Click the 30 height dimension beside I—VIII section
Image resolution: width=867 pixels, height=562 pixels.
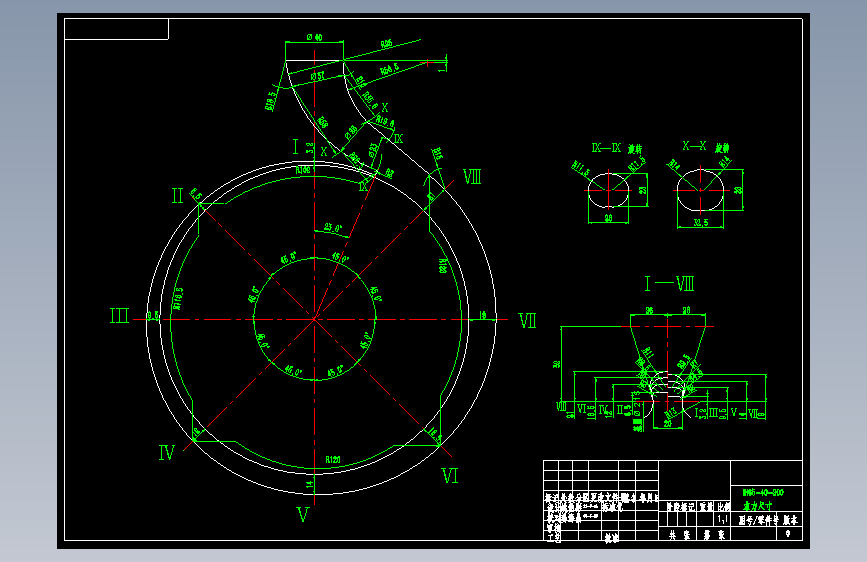click(x=556, y=364)
